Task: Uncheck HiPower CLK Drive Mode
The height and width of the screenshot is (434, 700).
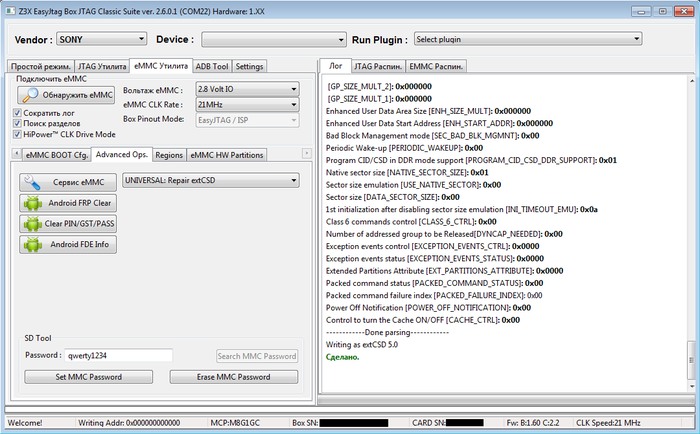Action: click(18, 133)
